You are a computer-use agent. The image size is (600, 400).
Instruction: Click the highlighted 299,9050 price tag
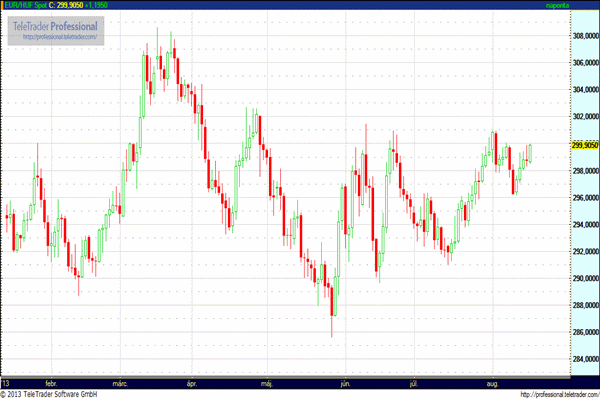point(582,143)
